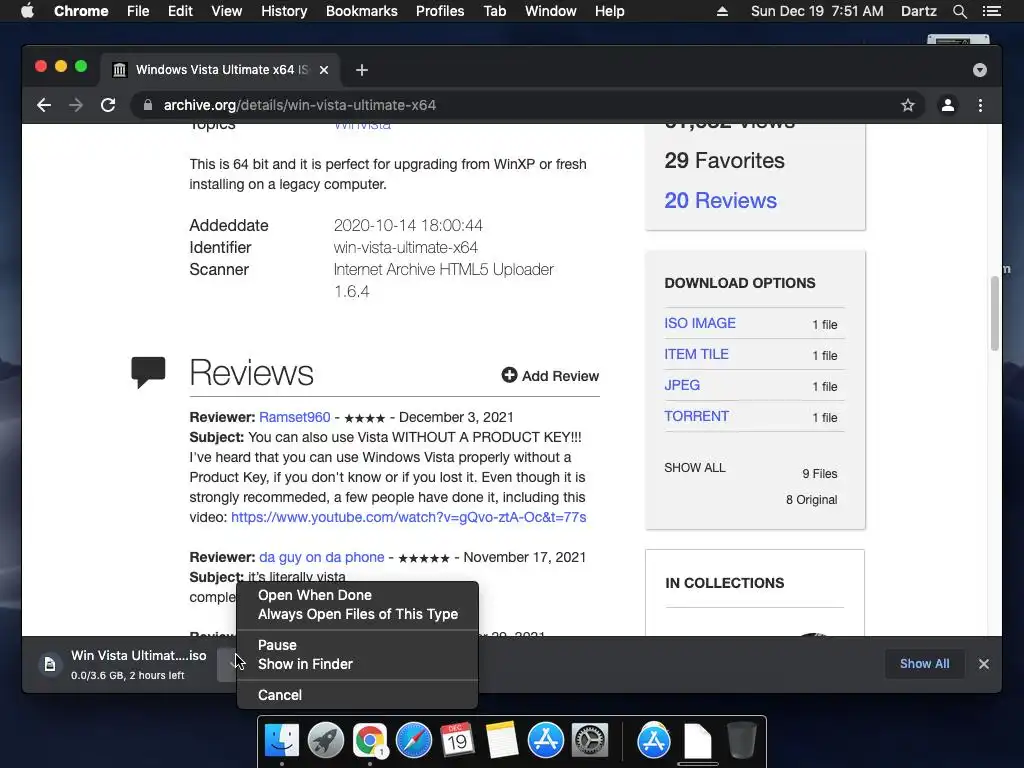This screenshot has height=768, width=1024.
Task: Click the date and time in menu bar
Action: click(x=816, y=11)
